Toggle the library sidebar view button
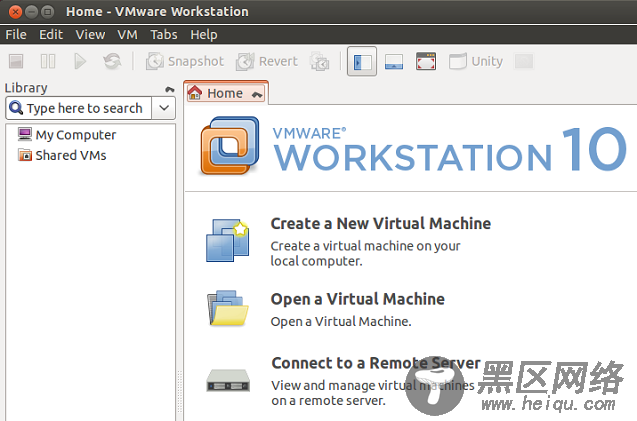The height and width of the screenshot is (421, 637). click(x=362, y=62)
